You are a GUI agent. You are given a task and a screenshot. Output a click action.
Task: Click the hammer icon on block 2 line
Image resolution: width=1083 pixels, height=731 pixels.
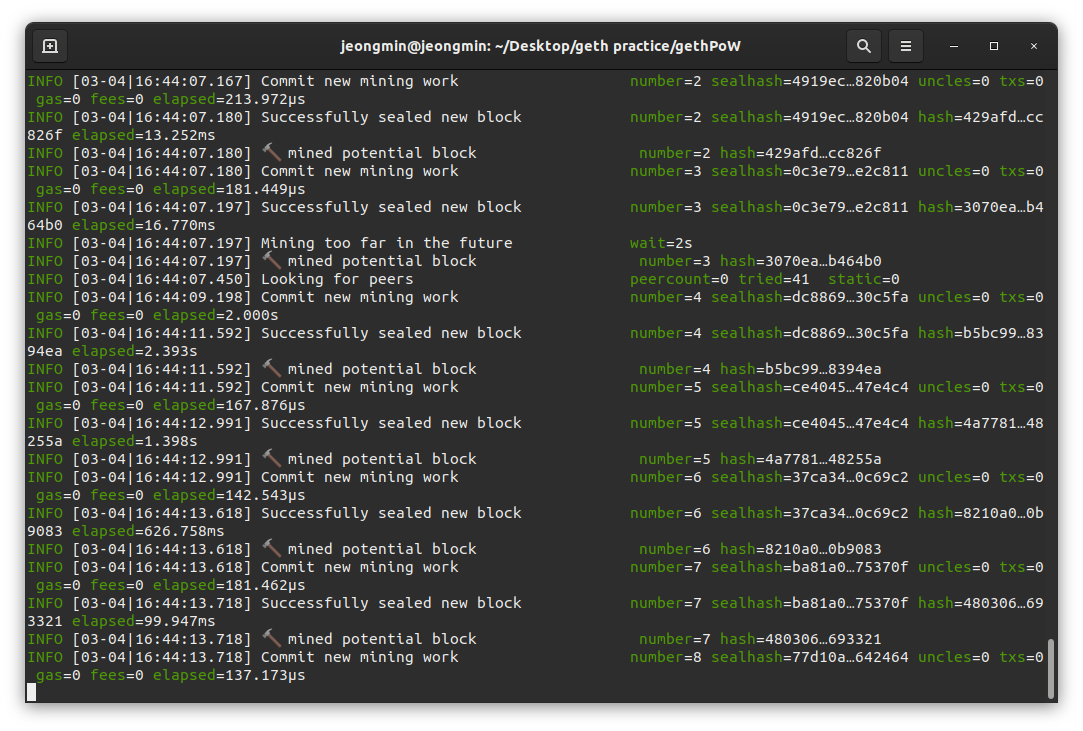click(271, 153)
